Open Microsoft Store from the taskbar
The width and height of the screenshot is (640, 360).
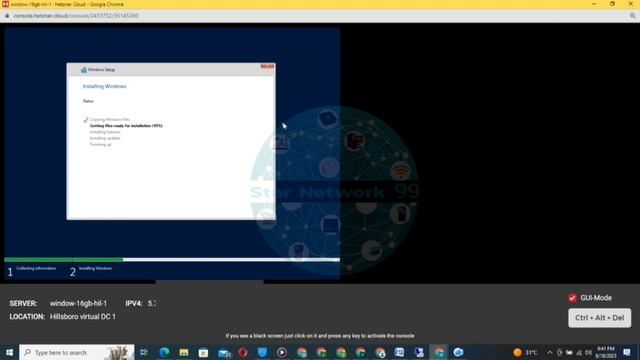pos(203,352)
